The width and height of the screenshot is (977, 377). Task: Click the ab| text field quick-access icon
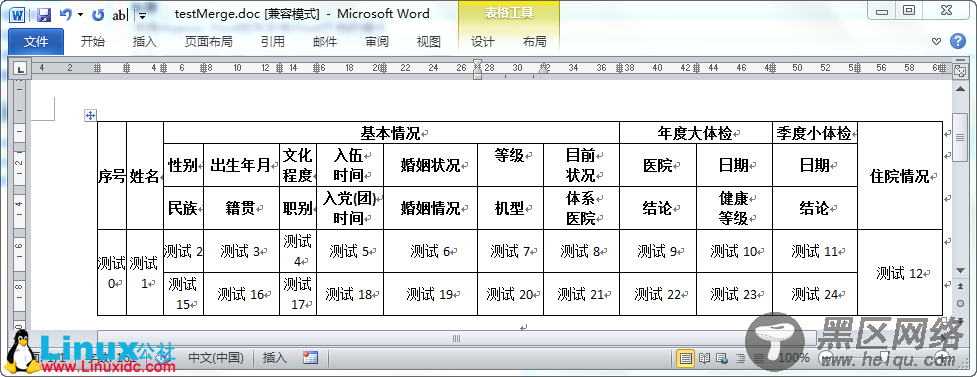tap(120, 15)
